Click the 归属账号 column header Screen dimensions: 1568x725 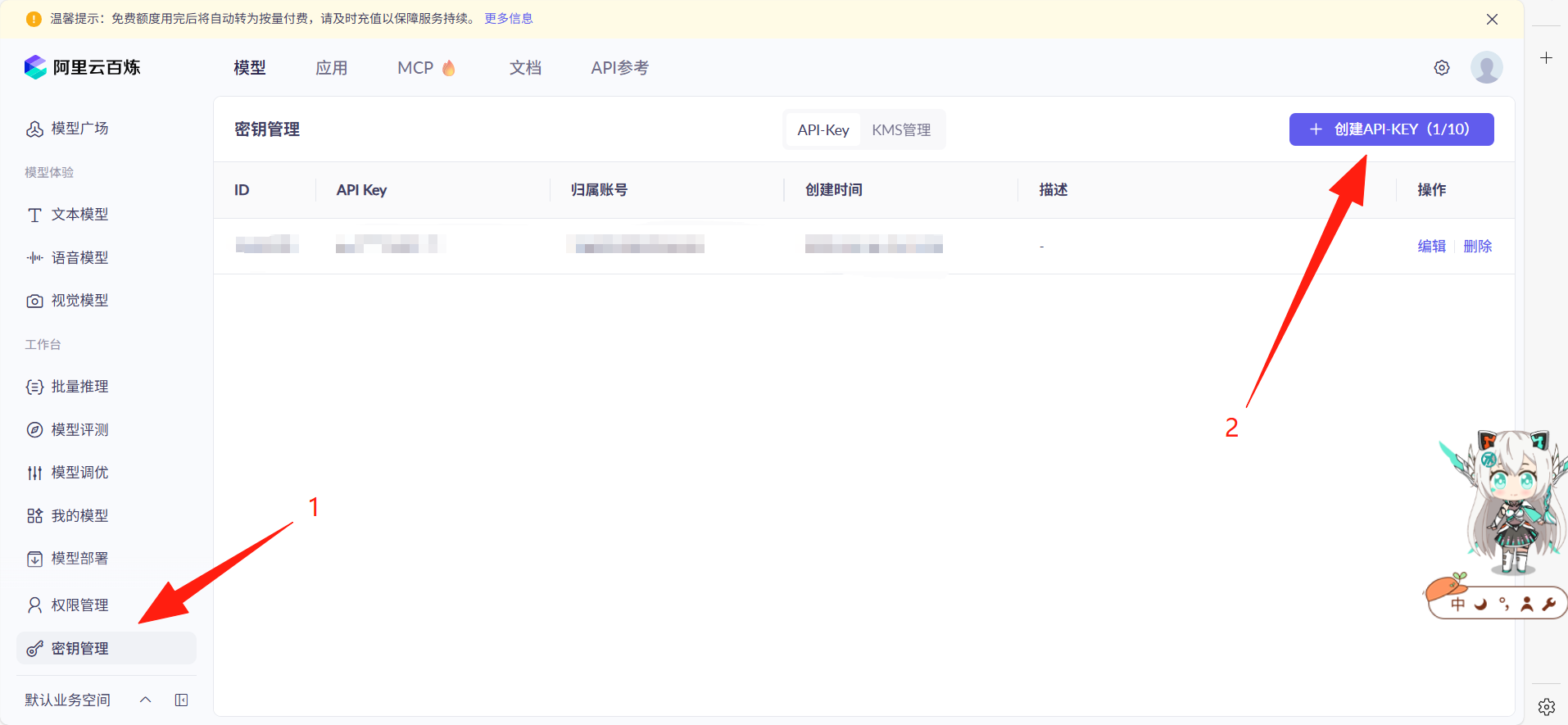point(599,190)
